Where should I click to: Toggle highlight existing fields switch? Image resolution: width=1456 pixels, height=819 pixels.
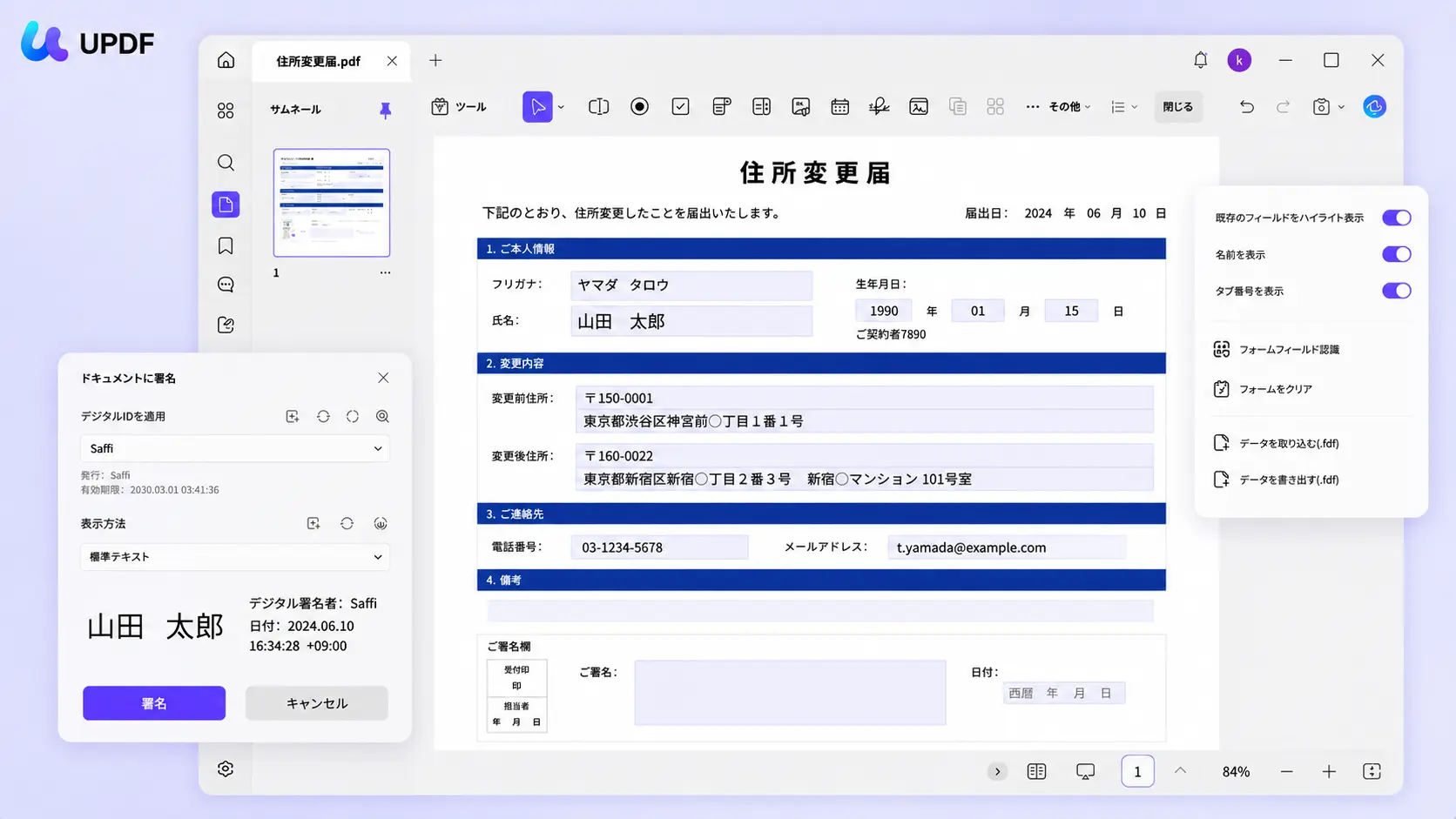click(1396, 218)
